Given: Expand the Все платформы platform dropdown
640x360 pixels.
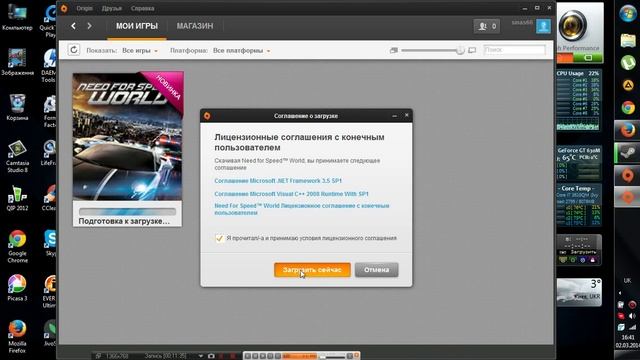Looking at the screenshot, I should click(242, 51).
